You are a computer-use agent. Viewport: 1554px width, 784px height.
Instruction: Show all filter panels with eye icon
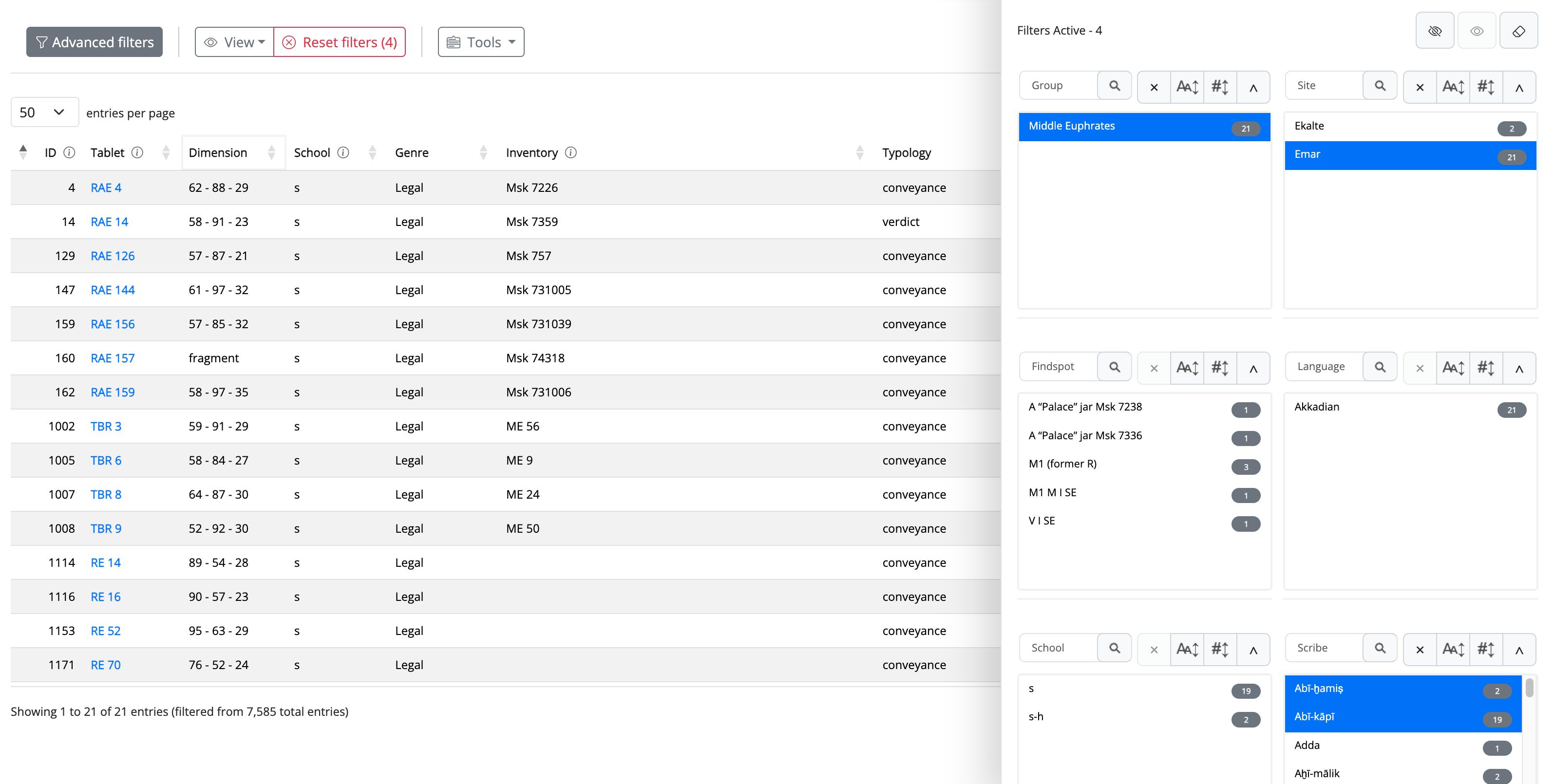coord(1477,31)
